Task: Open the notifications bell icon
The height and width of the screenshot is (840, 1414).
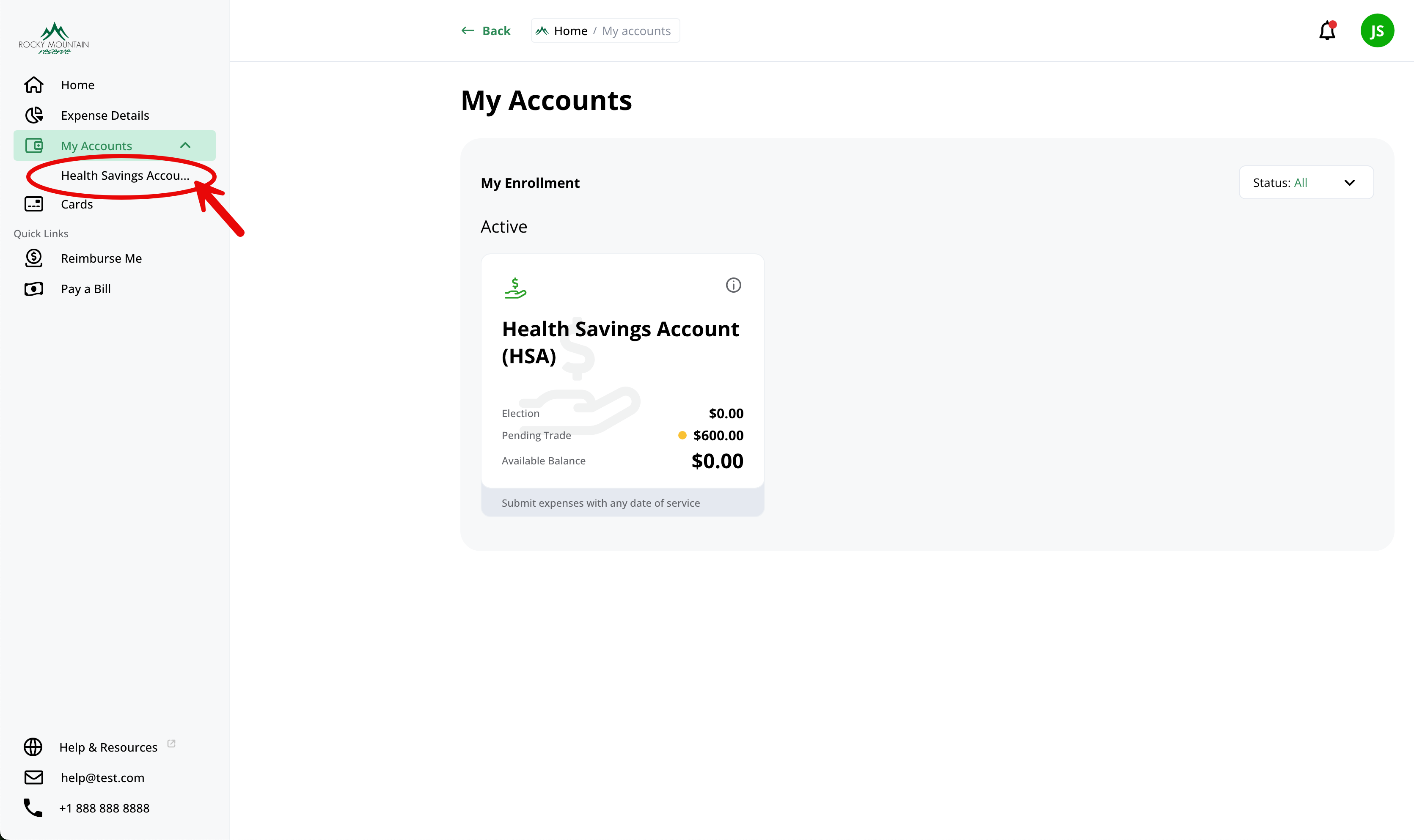Action: point(1327,30)
